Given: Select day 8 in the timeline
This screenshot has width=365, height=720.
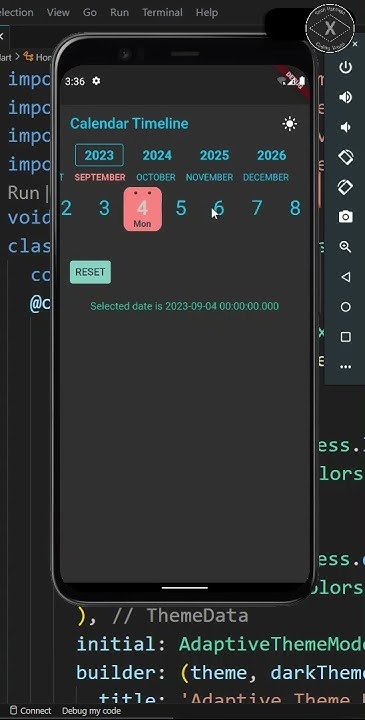Looking at the screenshot, I should pyautogui.click(x=295, y=208).
